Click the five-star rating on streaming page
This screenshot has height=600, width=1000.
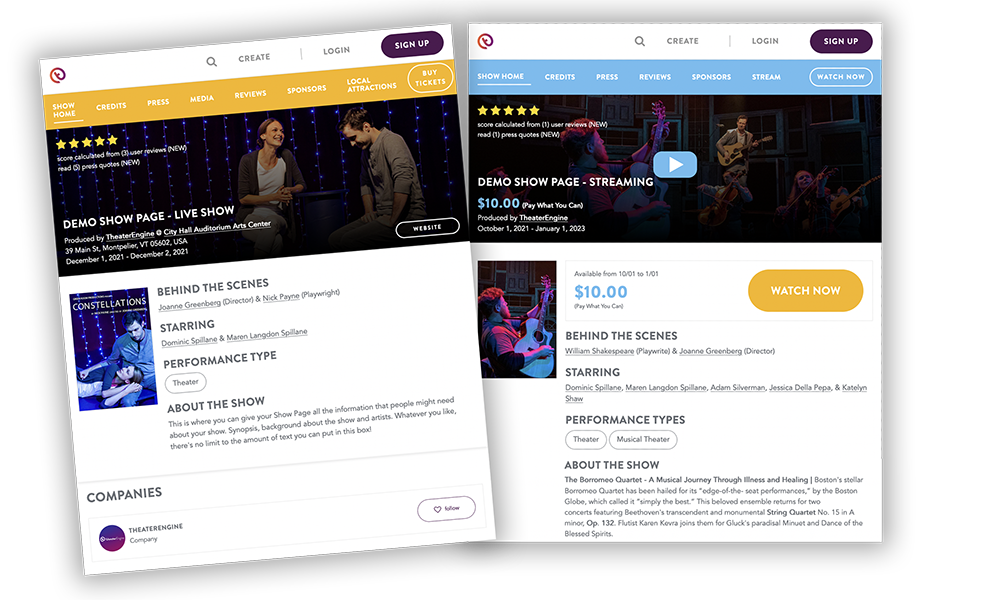[x=508, y=110]
